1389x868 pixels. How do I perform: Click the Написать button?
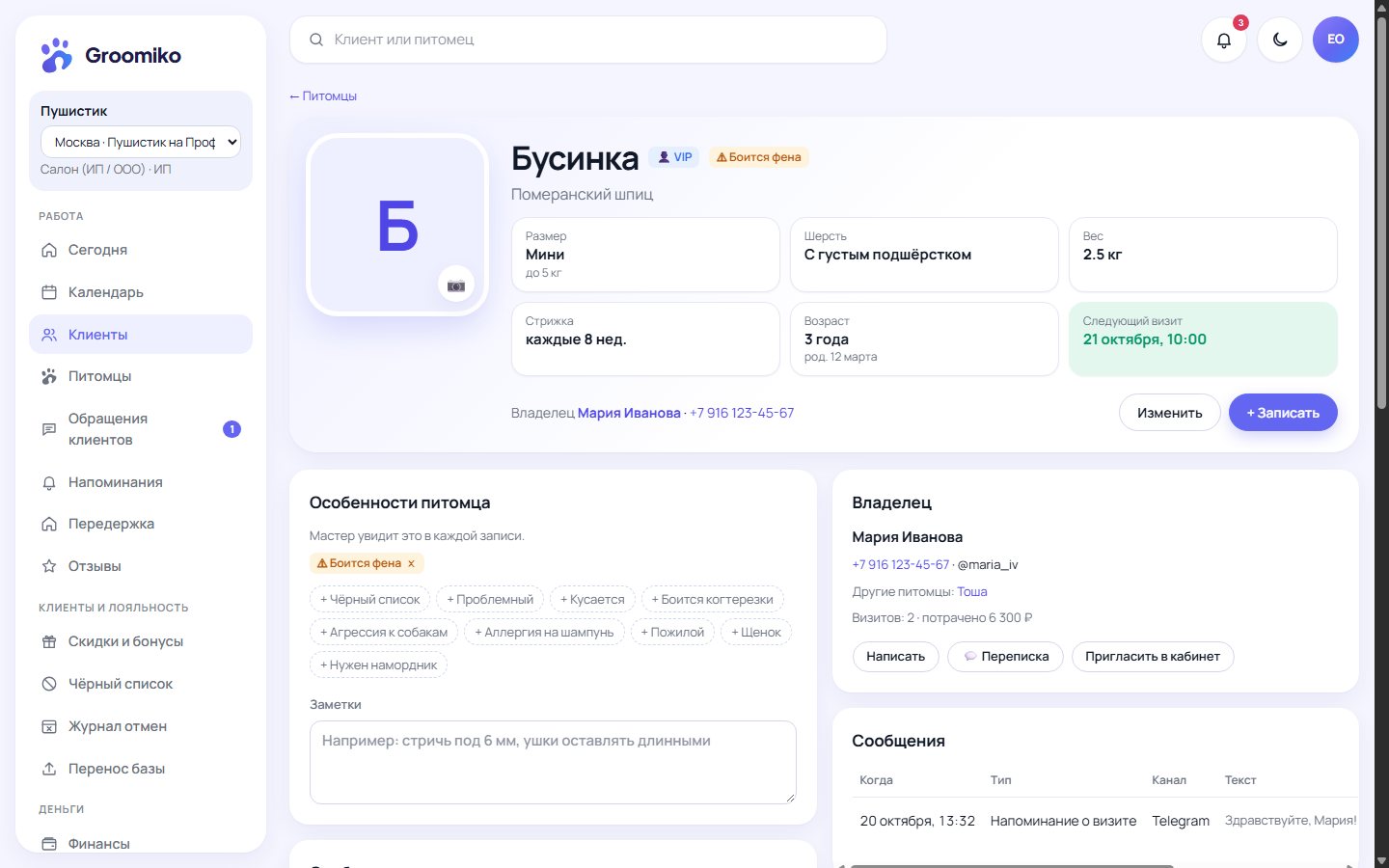click(895, 657)
